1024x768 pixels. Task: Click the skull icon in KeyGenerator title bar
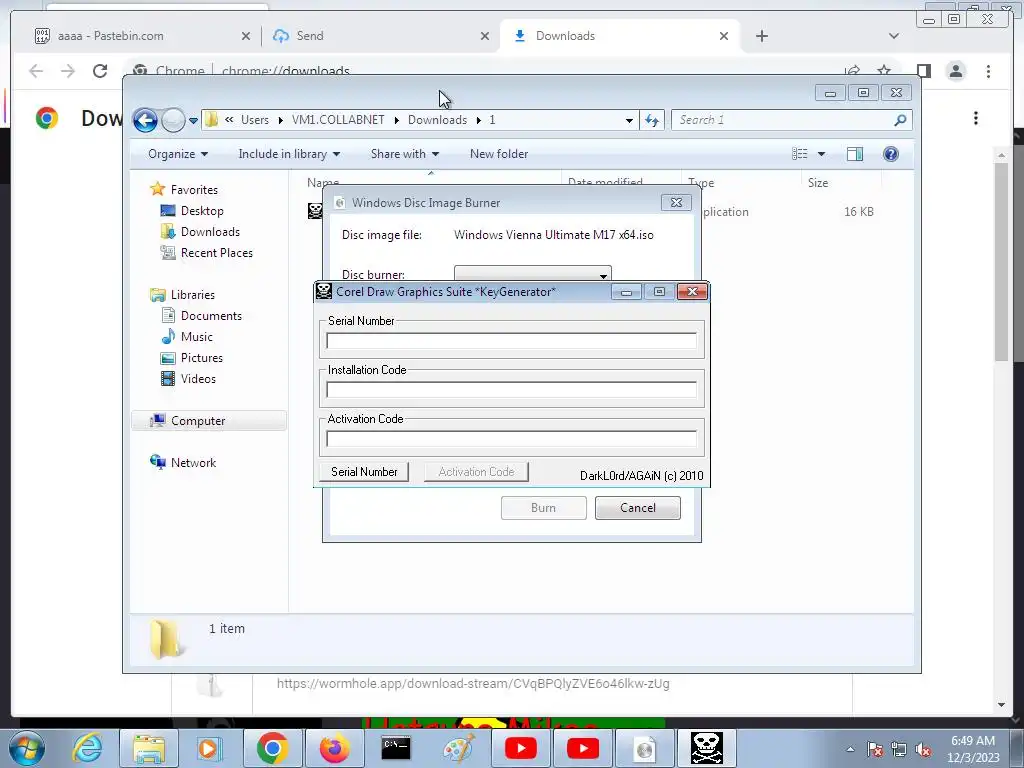324,291
